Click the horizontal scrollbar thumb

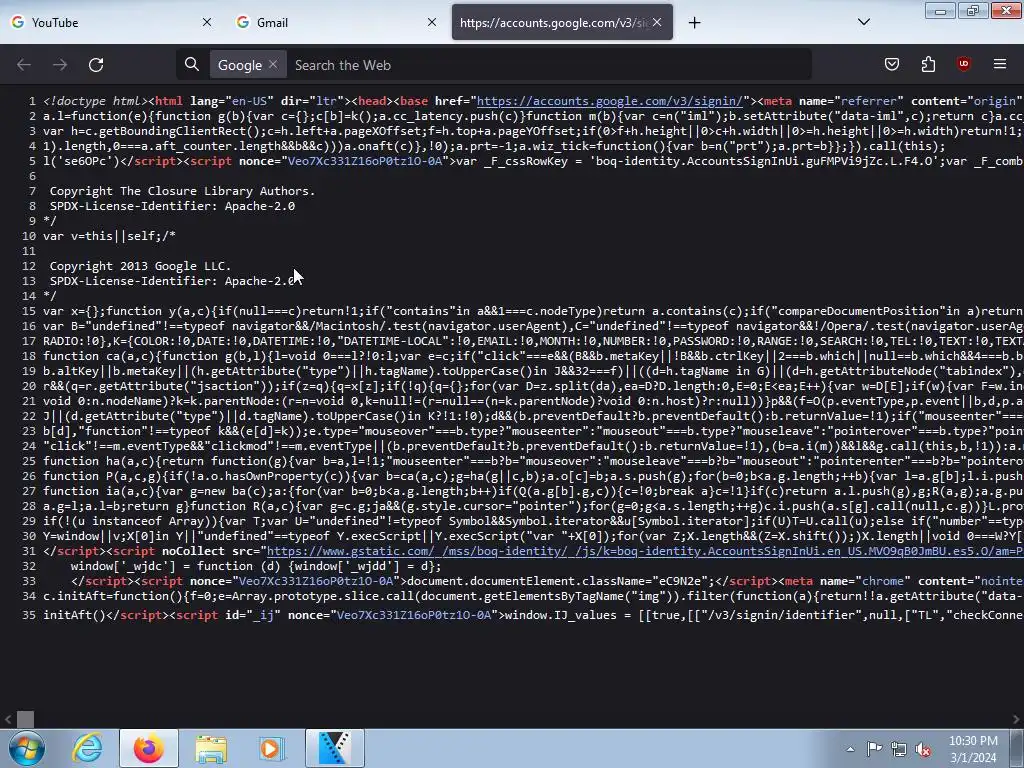tap(25, 720)
